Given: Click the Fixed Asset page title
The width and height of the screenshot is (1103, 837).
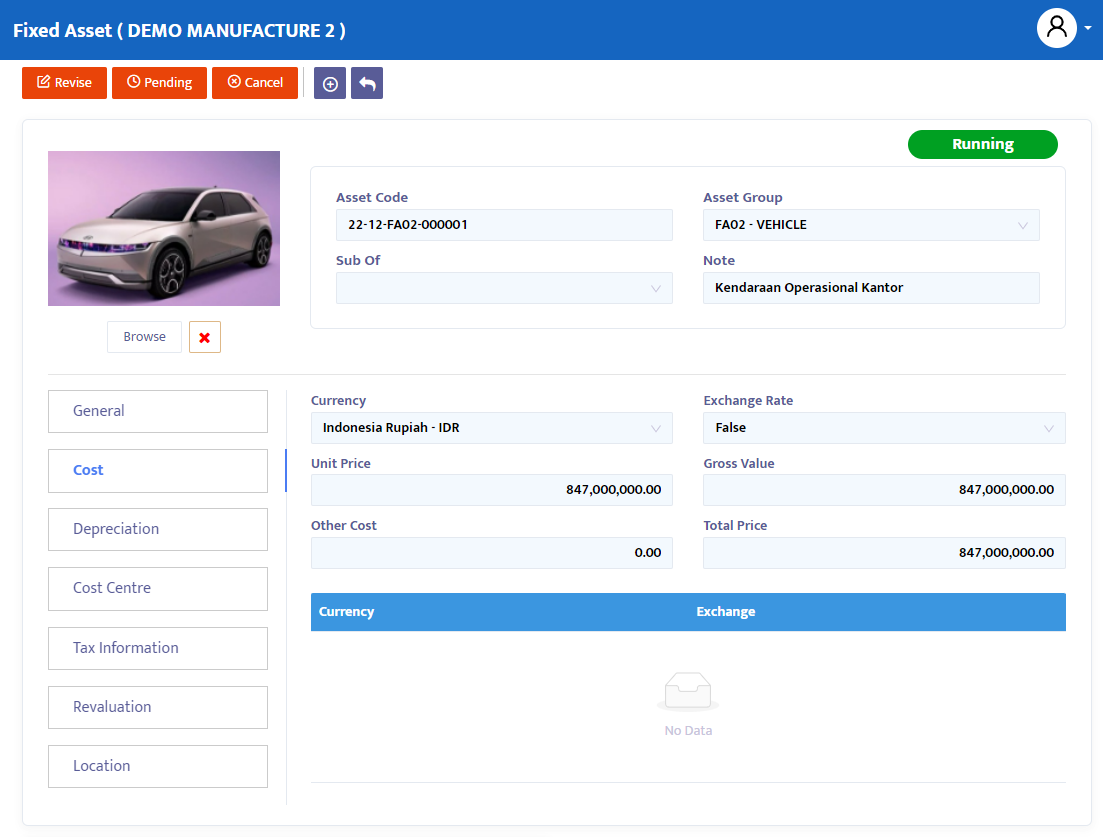Looking at the screenshot, I should tap(179, 31).
